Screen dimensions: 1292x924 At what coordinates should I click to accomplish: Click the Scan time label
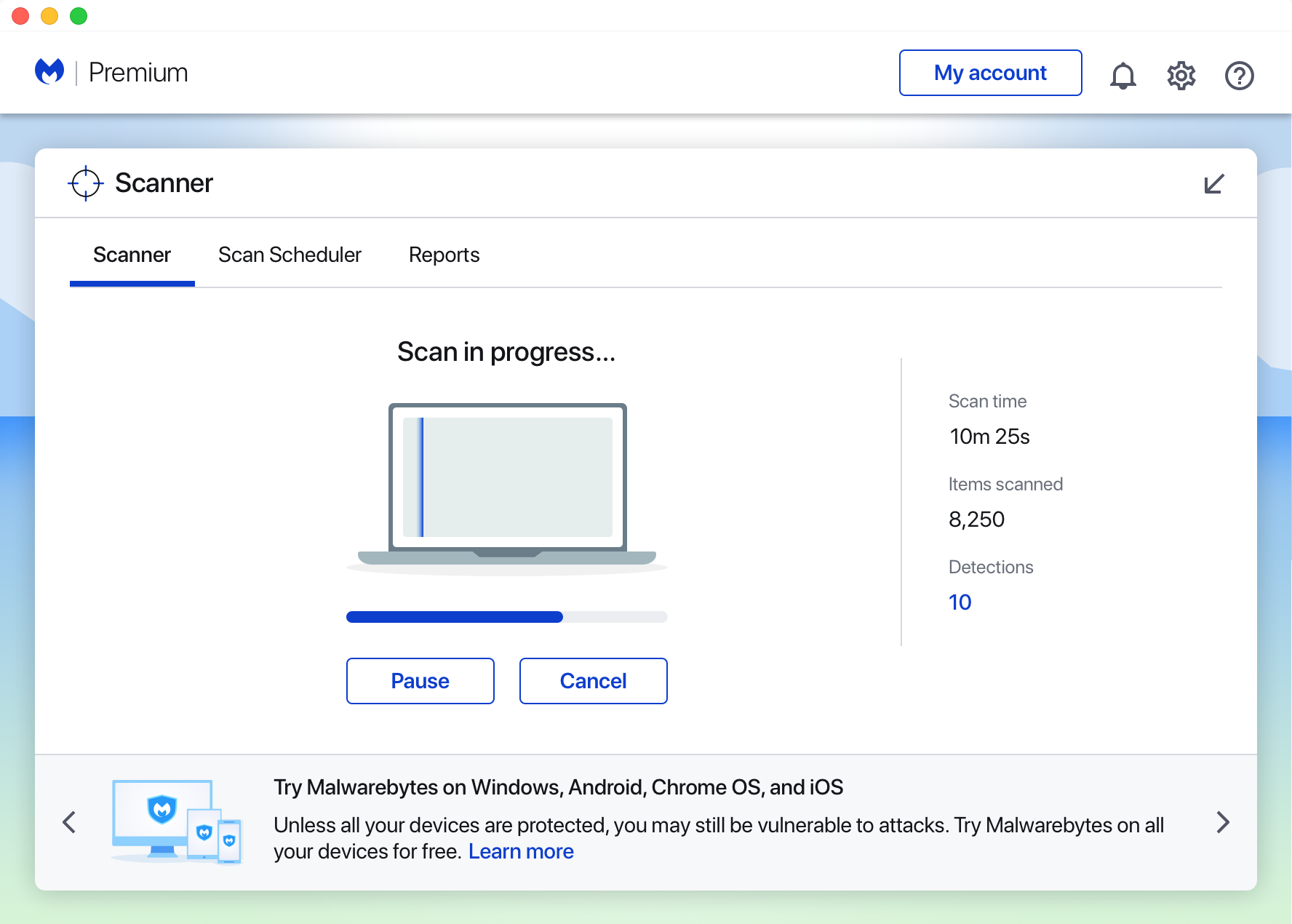(987, 401)
